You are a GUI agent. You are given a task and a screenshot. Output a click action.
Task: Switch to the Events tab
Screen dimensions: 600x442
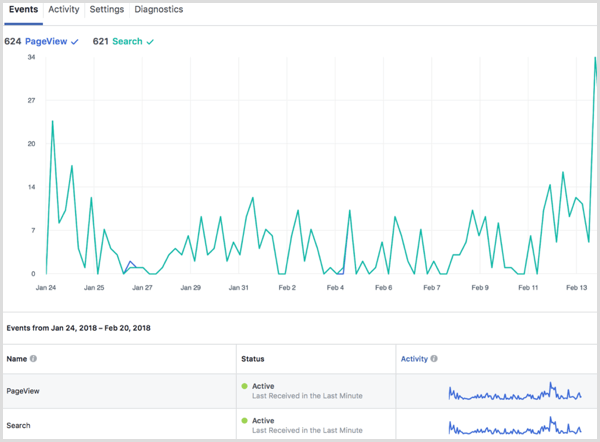tap(23, 10)
